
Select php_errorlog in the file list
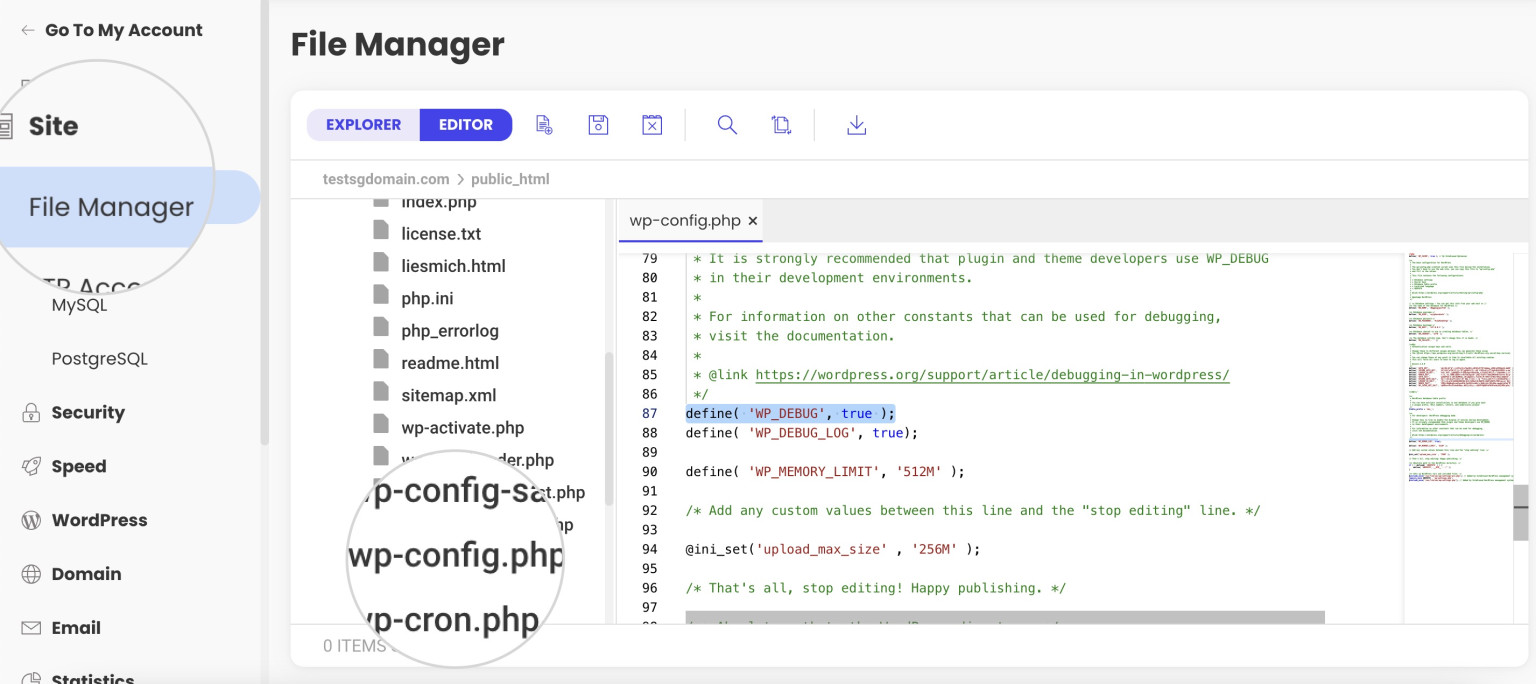[x=450, y=330]
